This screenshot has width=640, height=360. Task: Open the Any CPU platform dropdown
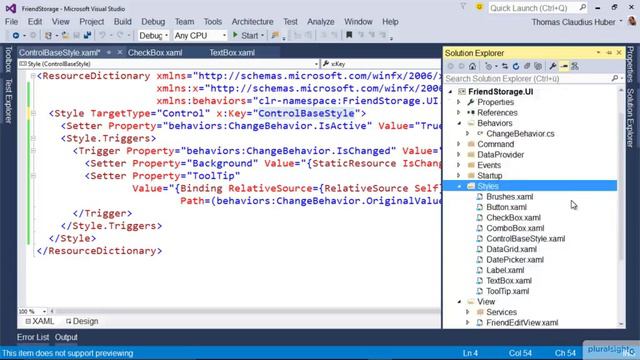(200, 36)
